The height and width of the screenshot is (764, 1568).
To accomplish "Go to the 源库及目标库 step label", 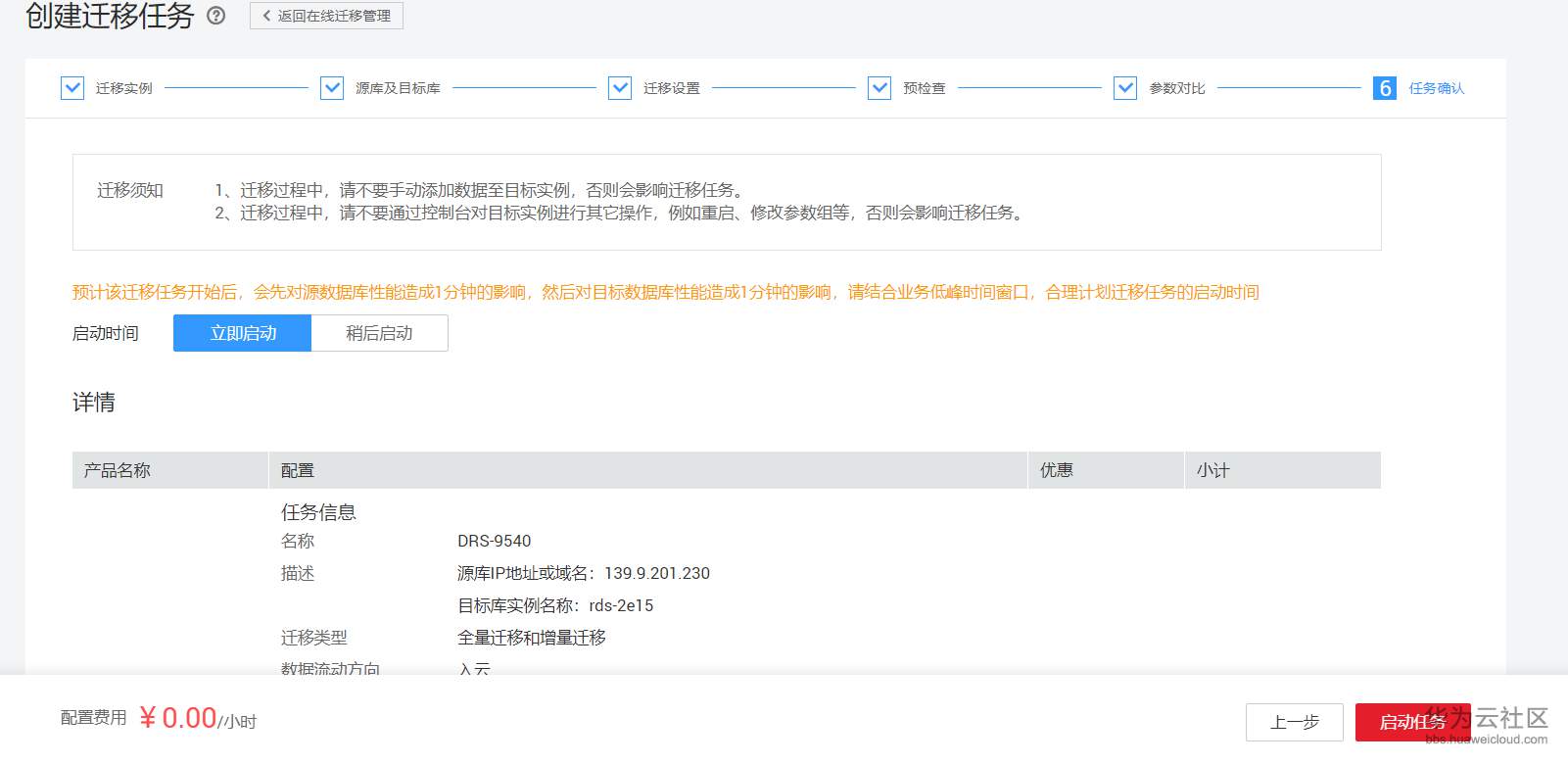I will (398, 88).
